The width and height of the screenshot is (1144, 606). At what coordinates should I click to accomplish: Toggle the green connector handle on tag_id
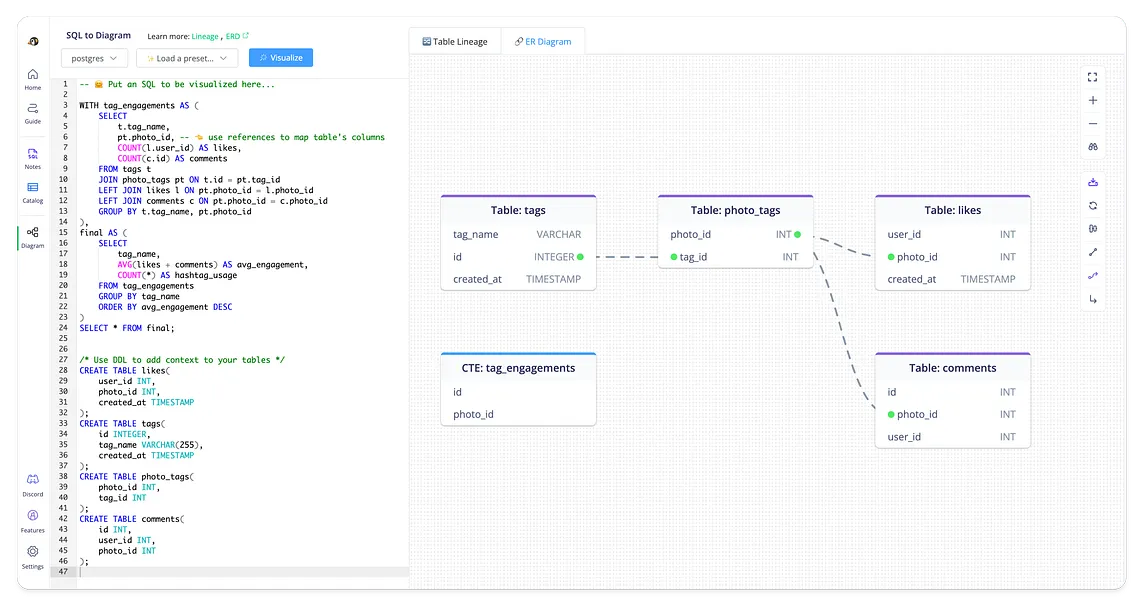[x=672, y=257]
